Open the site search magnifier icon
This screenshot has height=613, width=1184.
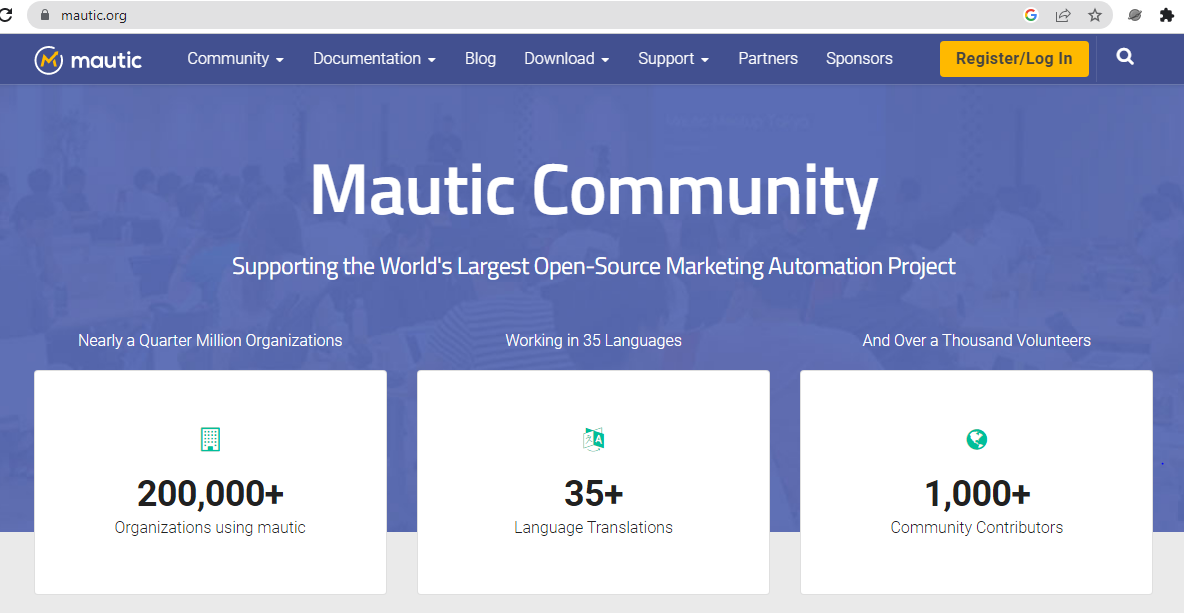point(1125,57)
